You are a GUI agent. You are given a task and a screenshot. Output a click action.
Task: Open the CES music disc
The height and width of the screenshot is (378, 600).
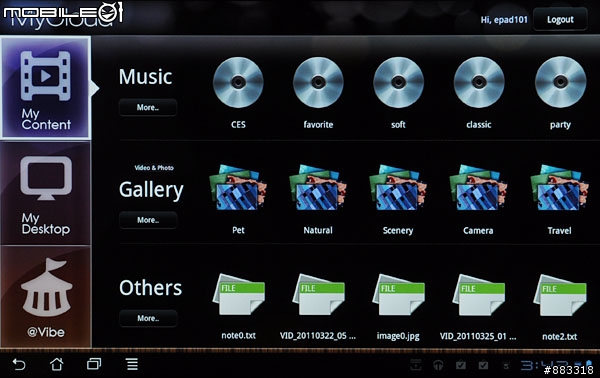pyautogui.click(x=238, y=83)
